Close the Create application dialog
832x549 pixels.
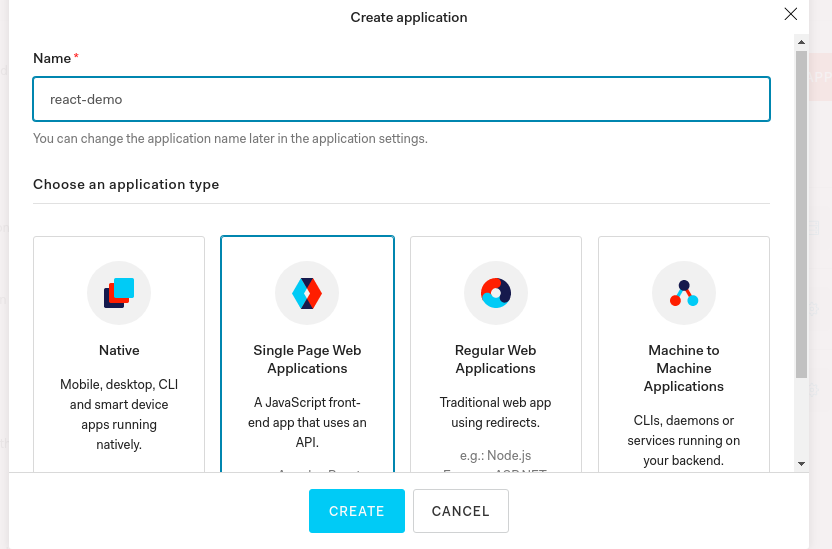(791, 14)
